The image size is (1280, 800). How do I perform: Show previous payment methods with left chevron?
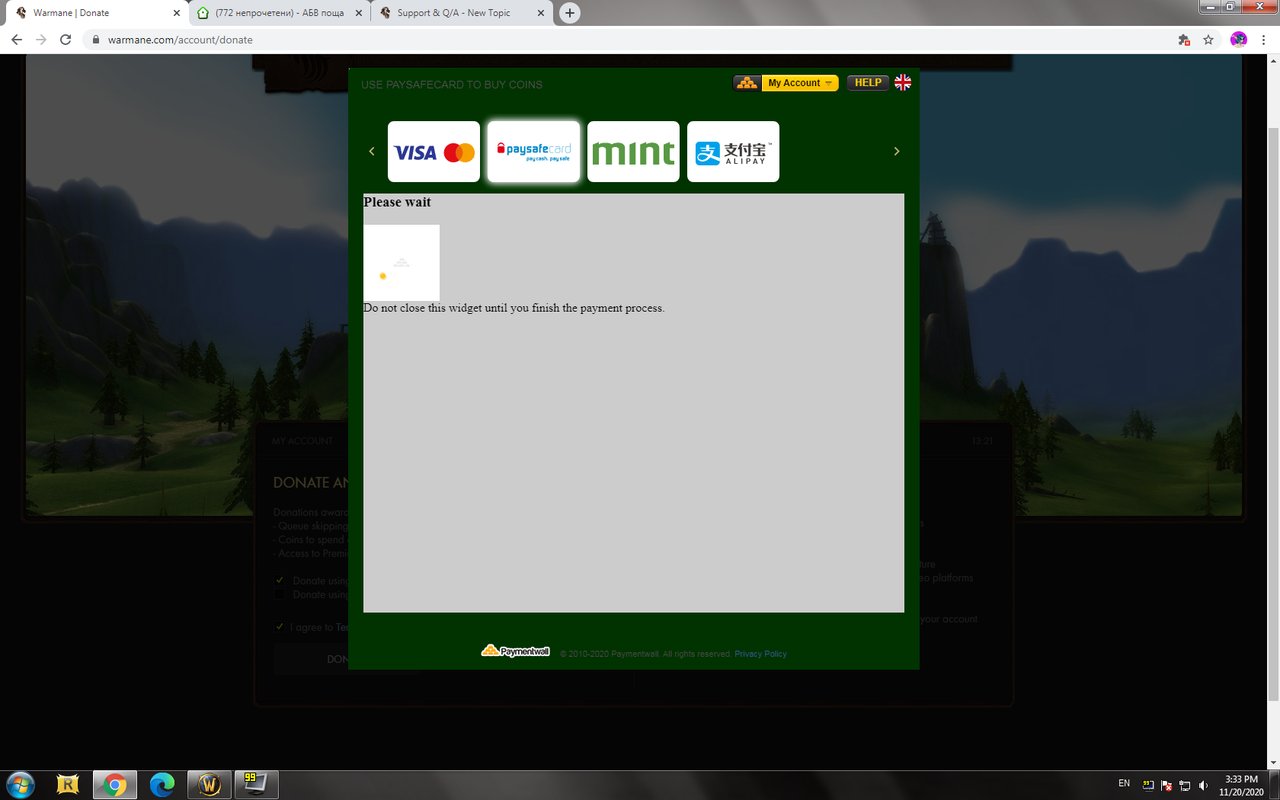pyautogui.click(x=372, y=151)
